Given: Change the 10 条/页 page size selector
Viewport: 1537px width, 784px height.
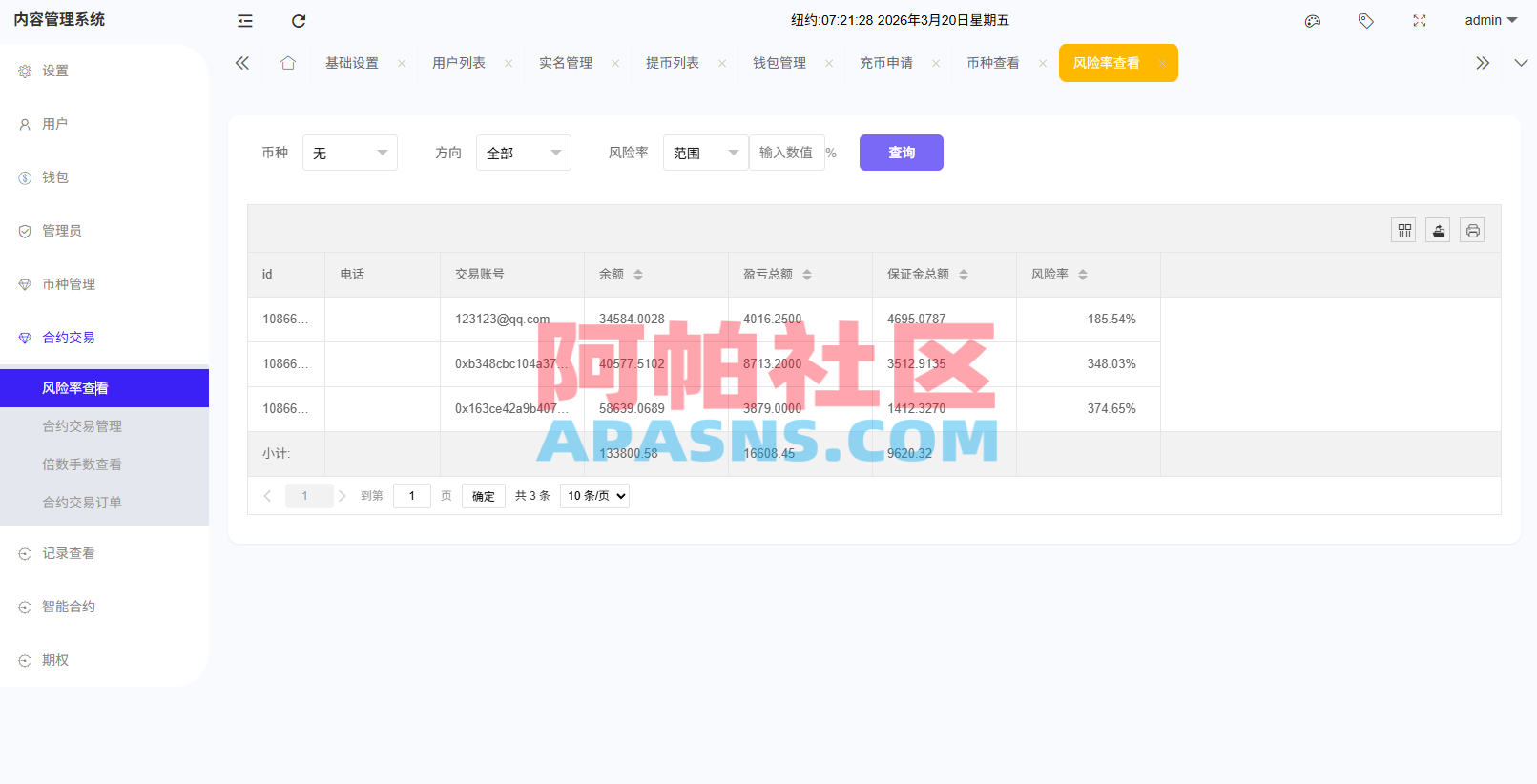Looking at the screenshot, I should coord(594,496).
